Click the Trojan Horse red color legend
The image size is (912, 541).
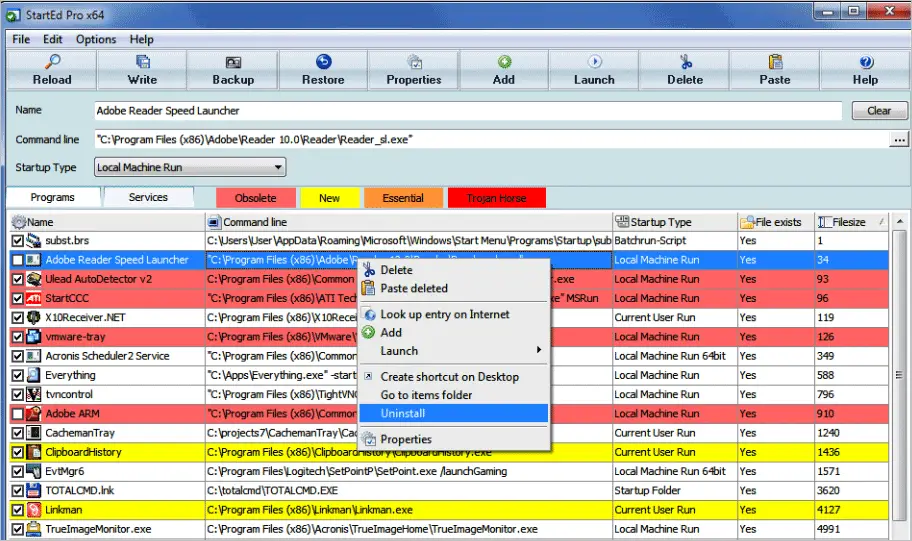click(x=497, y=198)
